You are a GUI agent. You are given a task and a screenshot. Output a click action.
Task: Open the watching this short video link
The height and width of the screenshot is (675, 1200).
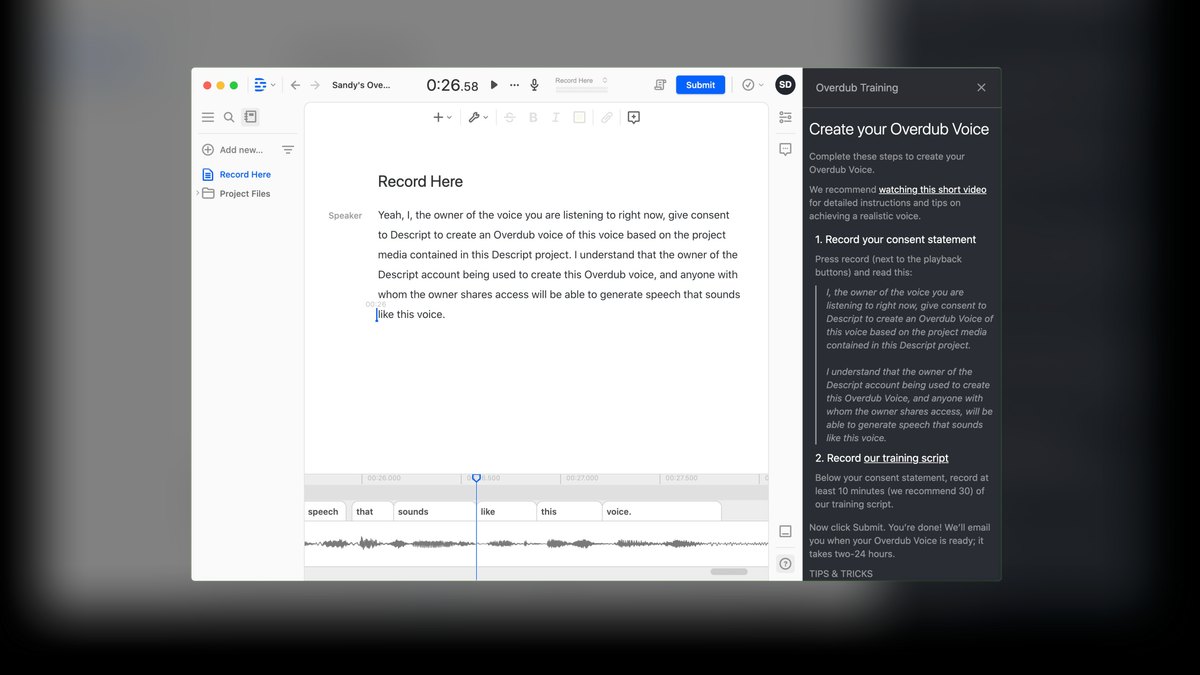tap(932, 189)
